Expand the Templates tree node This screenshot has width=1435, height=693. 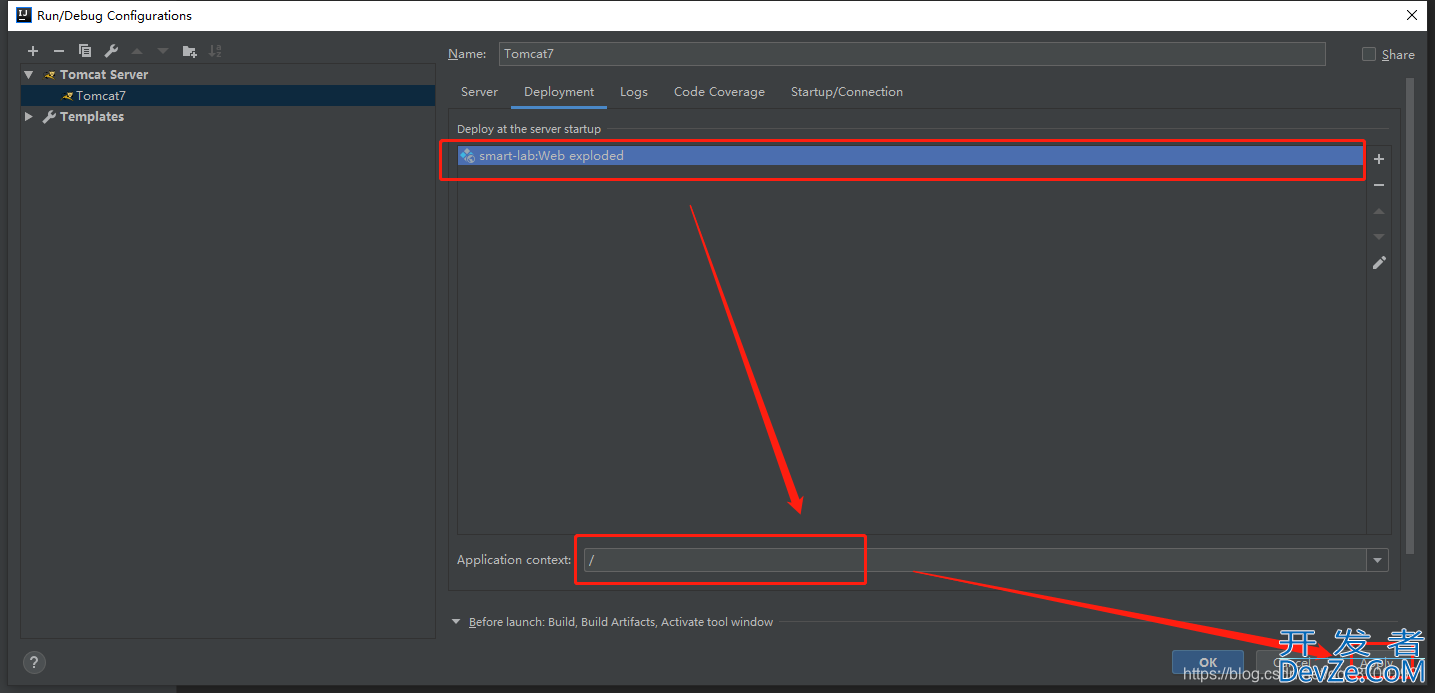pos(29,117)
